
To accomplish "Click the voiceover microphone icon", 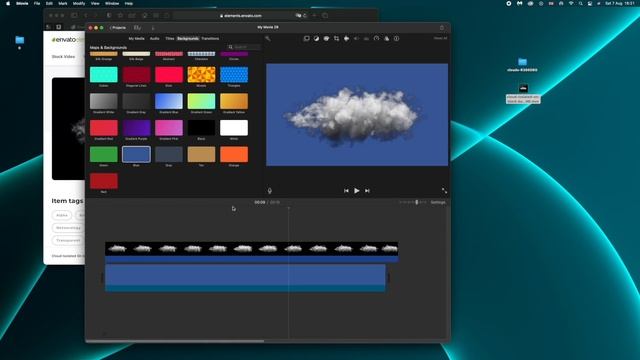I will (x=269, y=191).
